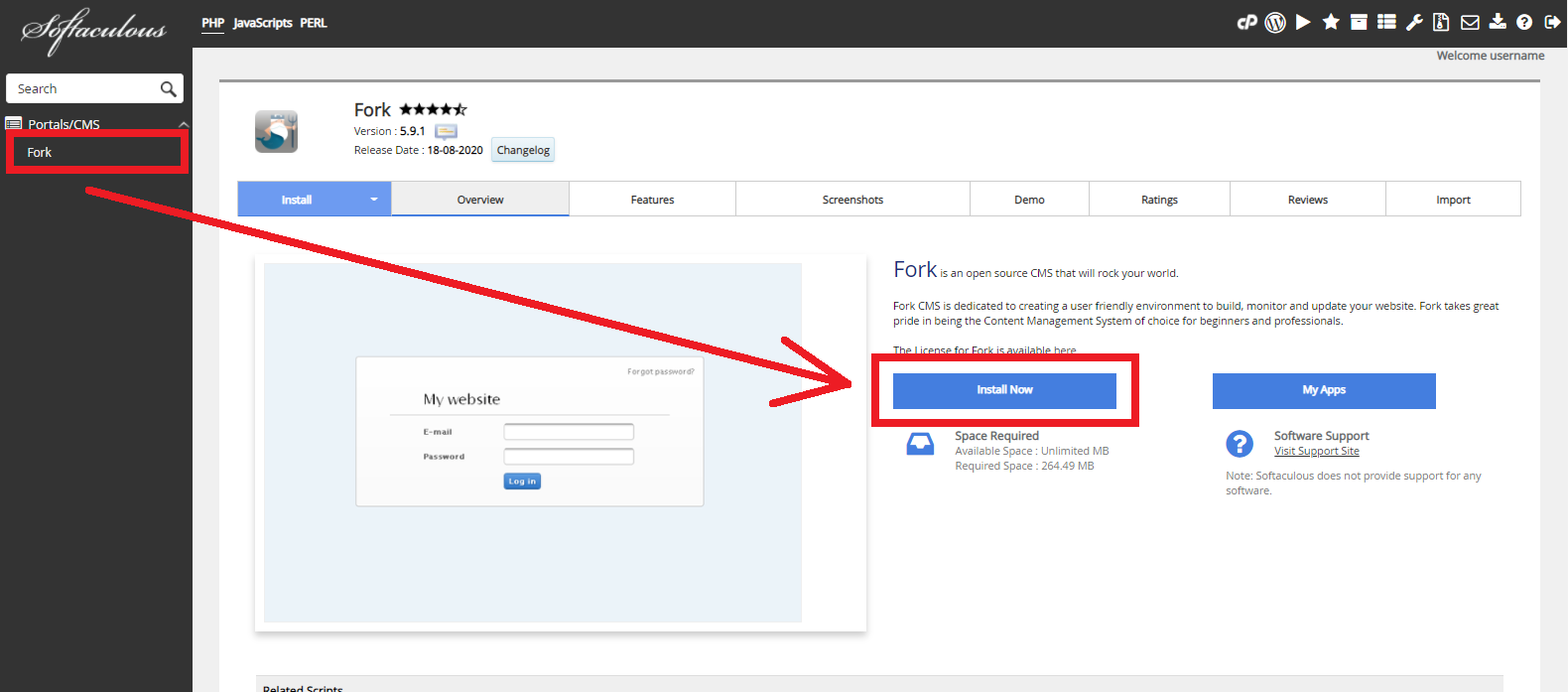Click the magnifier search icon in sidebar
Image resolution: width=1568 pixels, height=692 pixels.
coord(169,89)
